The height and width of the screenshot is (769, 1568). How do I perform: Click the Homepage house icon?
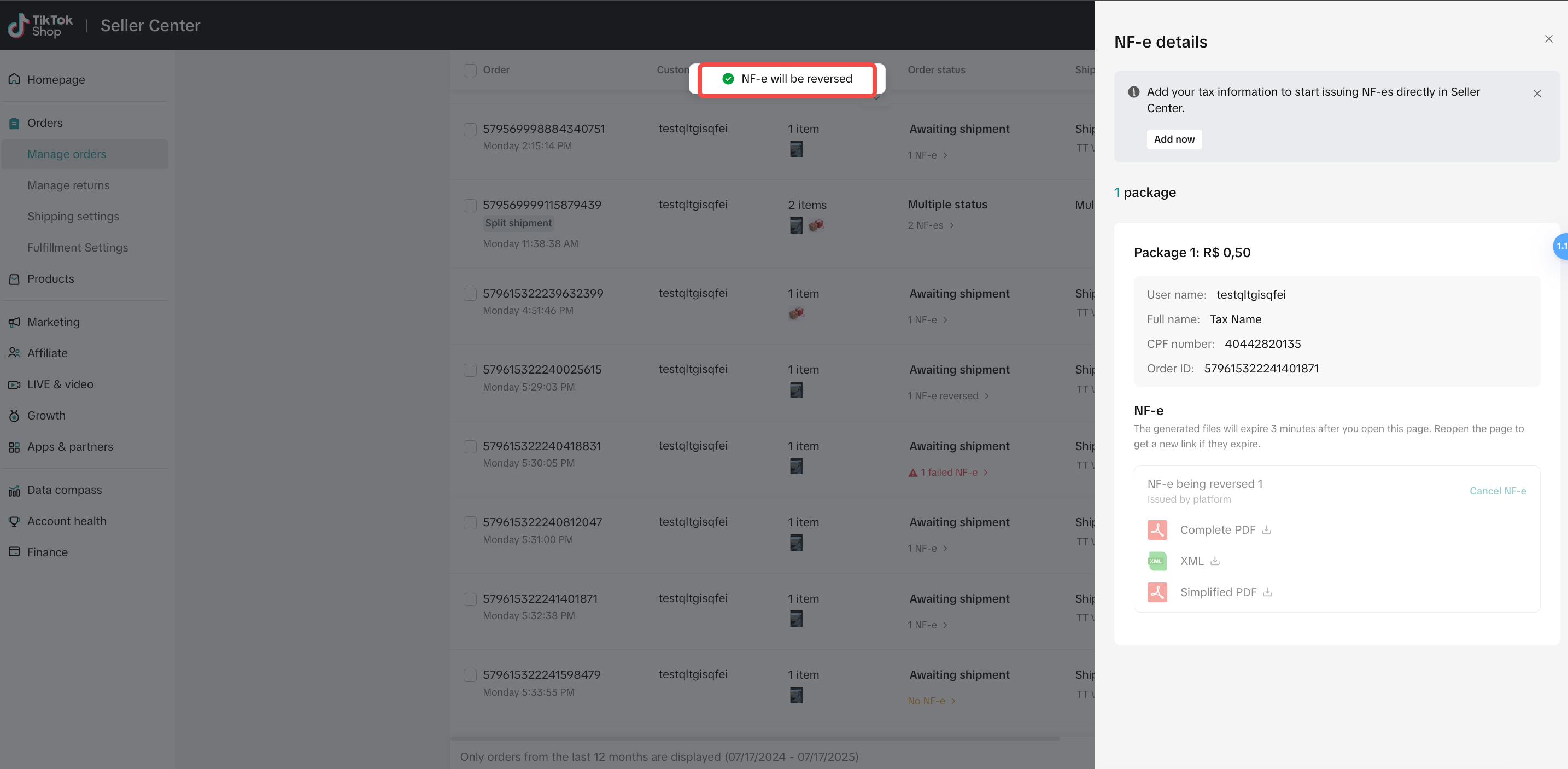click(x=14, y=79)
